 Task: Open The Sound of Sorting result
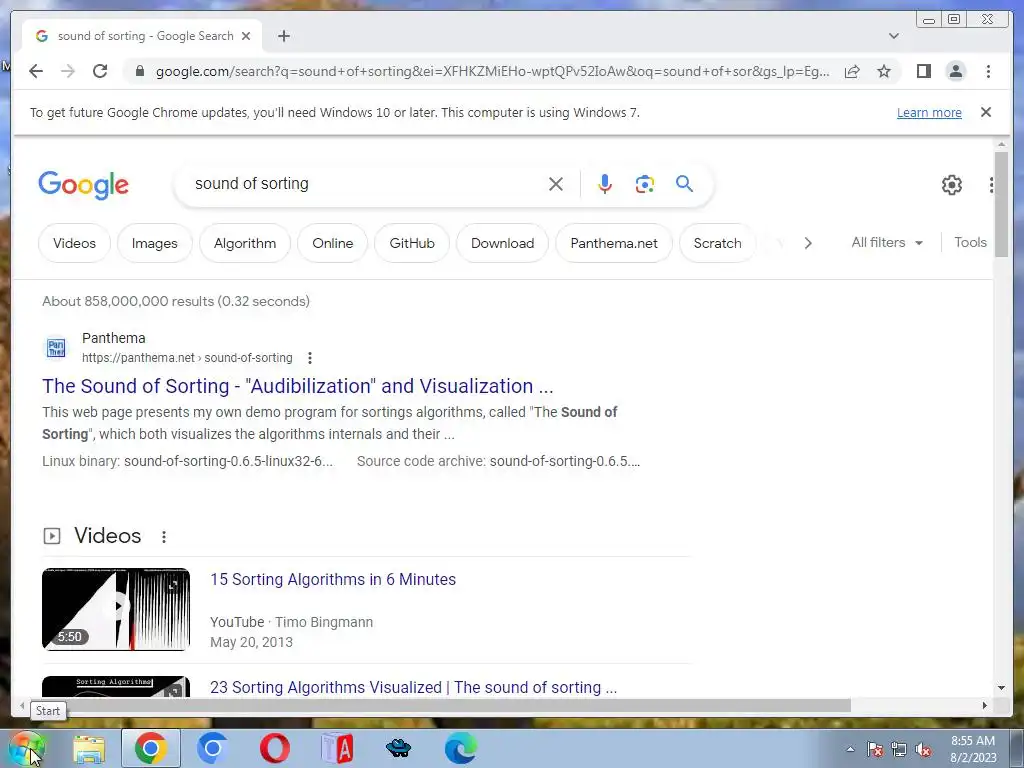click(x=298, y=386)
